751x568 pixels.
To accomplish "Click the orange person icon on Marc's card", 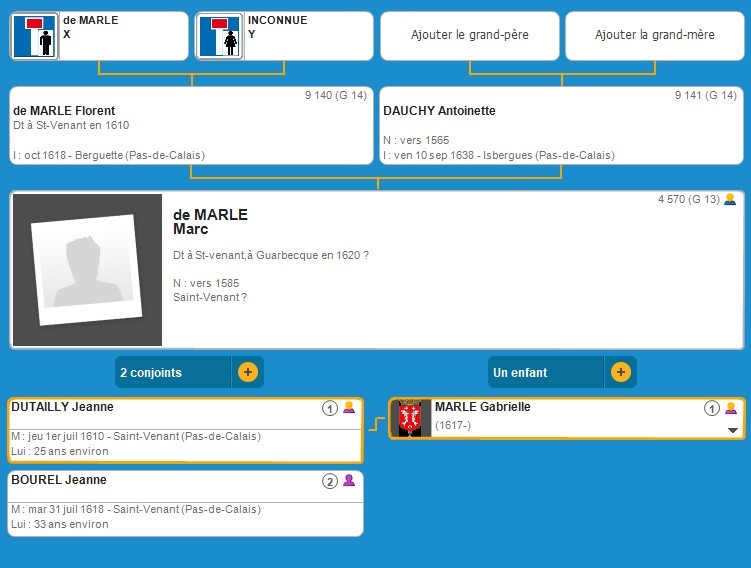I will (x=730, y=199).
